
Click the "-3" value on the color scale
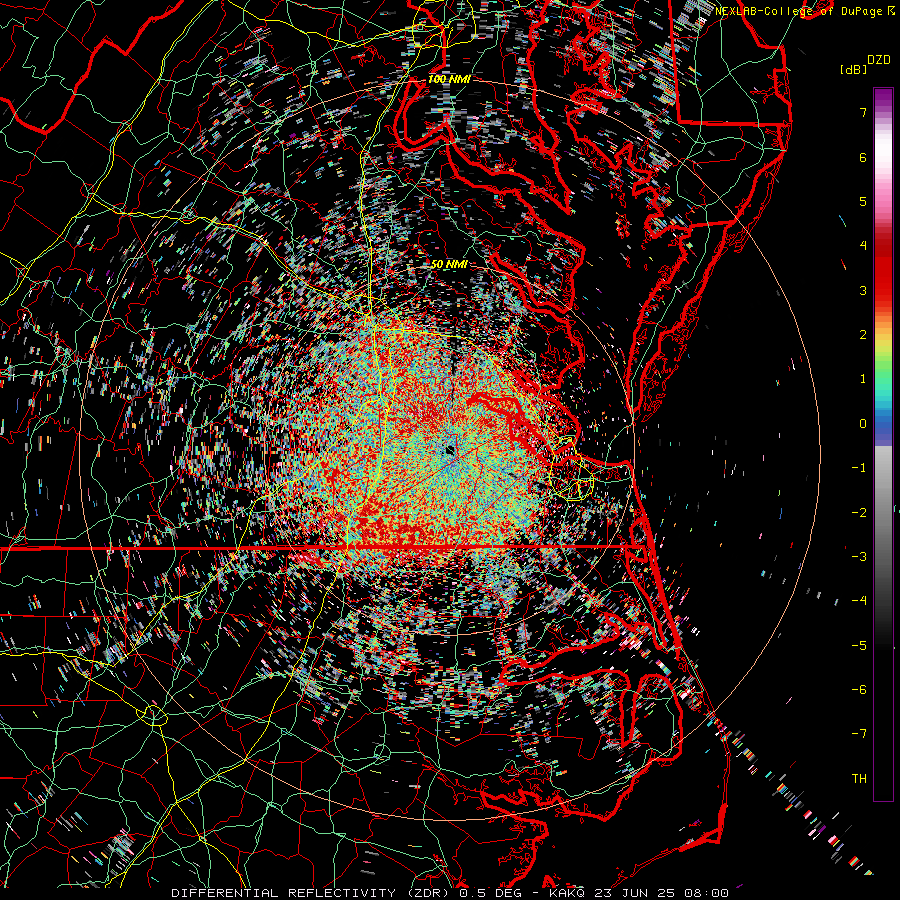pos(859,557)
